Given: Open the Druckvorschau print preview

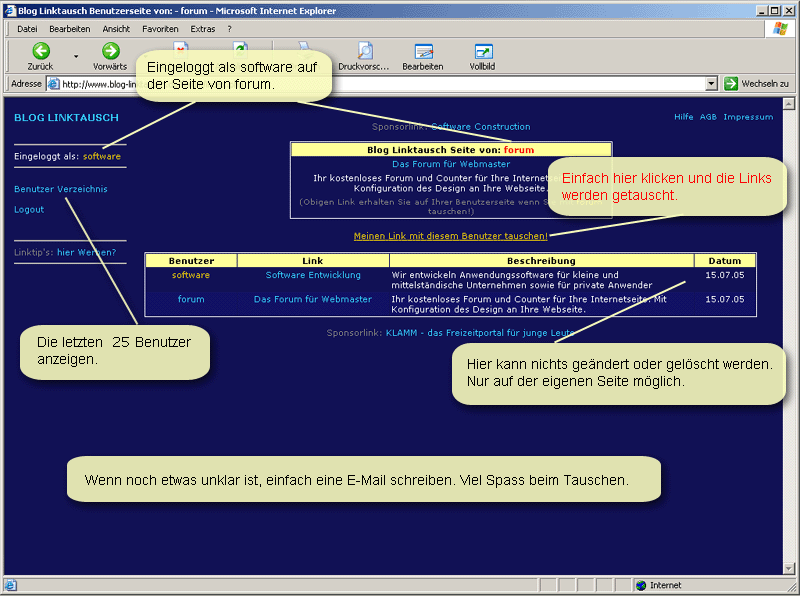Looking at the screenshot, I should click(x=365, y=51).
